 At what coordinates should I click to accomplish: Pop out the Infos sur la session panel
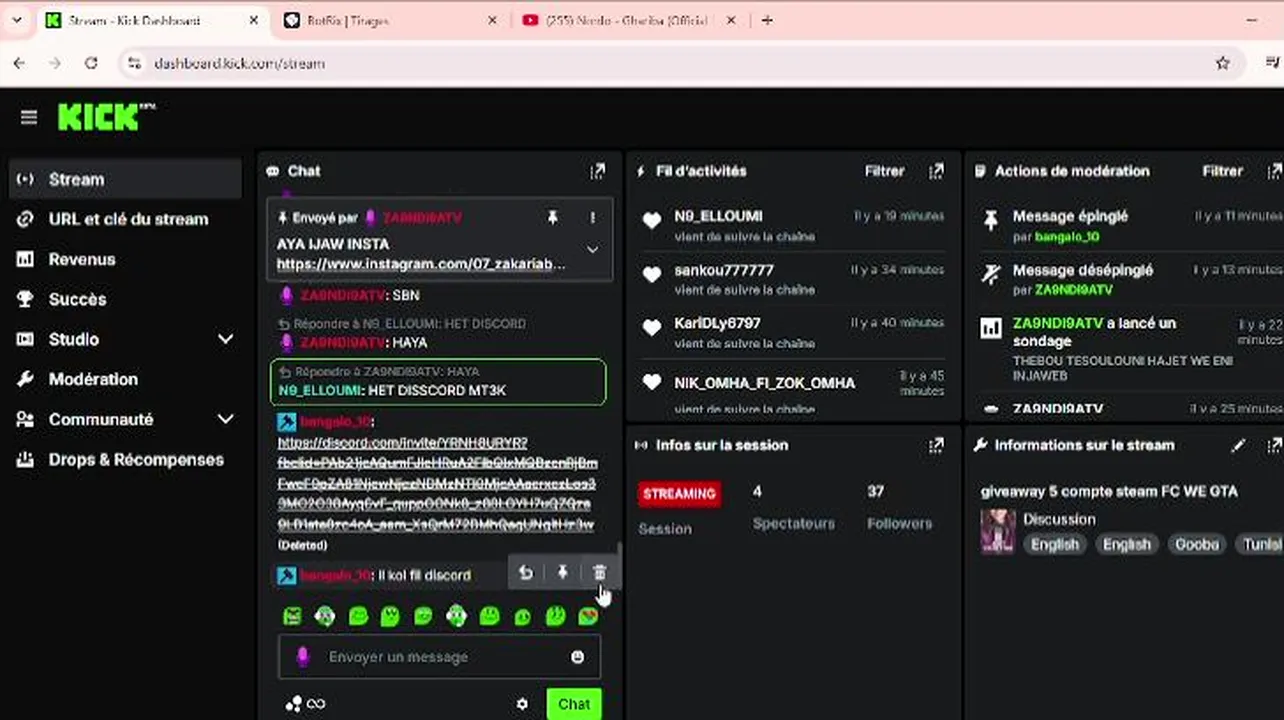[x=936, y=445]
